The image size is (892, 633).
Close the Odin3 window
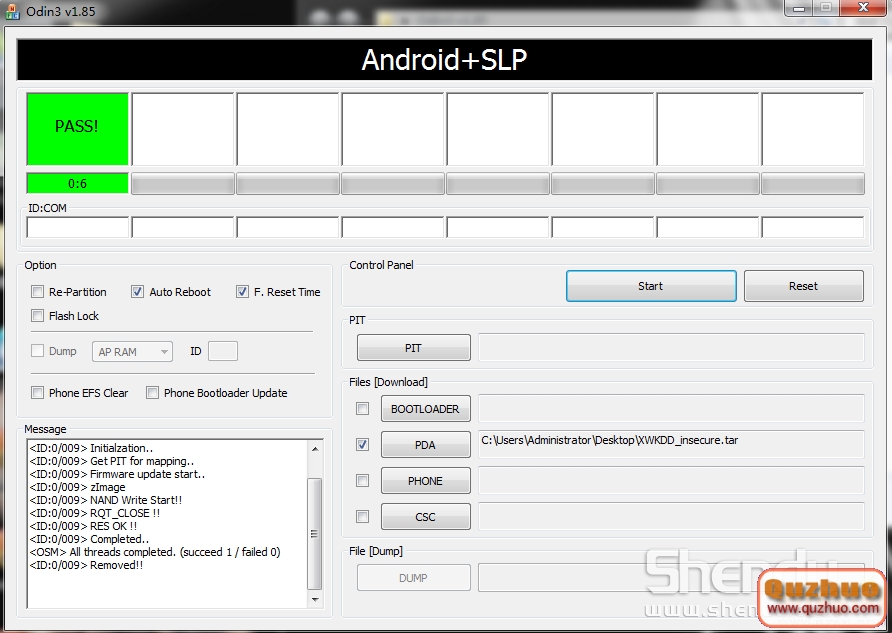point(863,8)
